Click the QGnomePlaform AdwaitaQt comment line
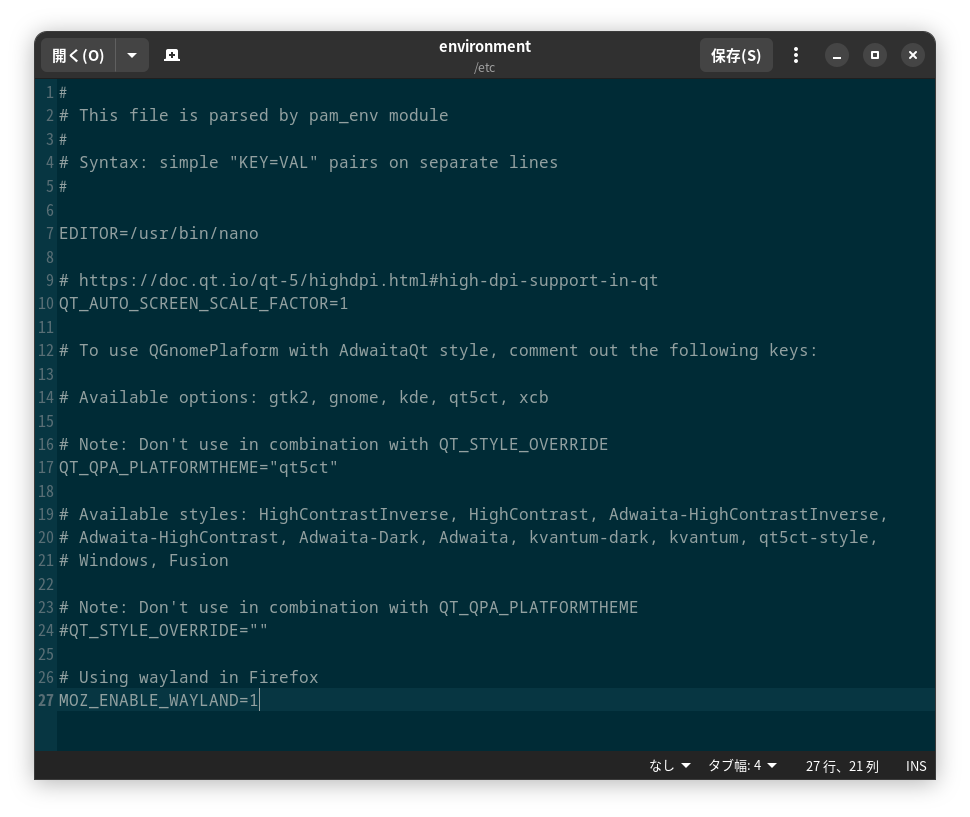Image resolution: width=970 pixels, height=817 pixels. pyautogui.click(x=438, y=351)
